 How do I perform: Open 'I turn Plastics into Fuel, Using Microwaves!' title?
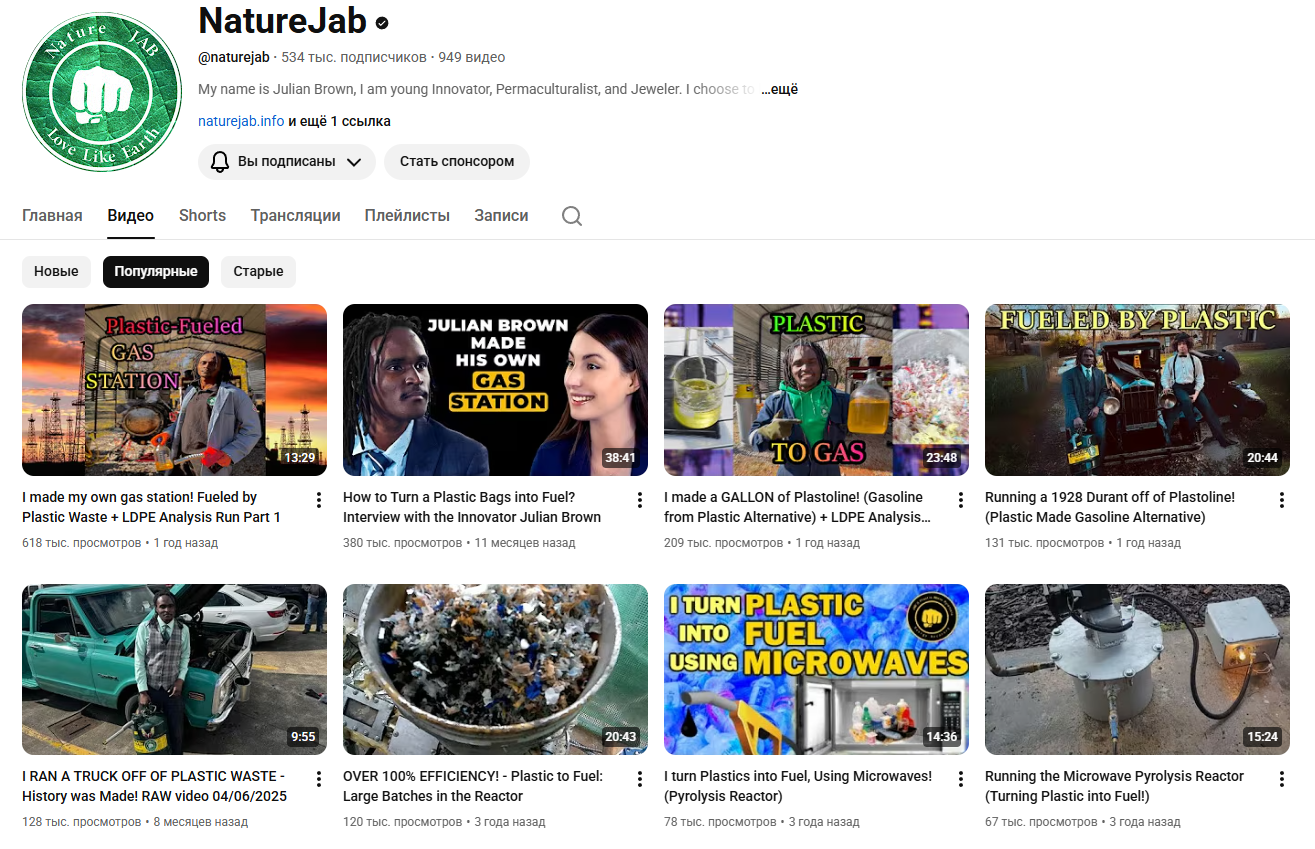pyautogui.click(x=798, y=786)
